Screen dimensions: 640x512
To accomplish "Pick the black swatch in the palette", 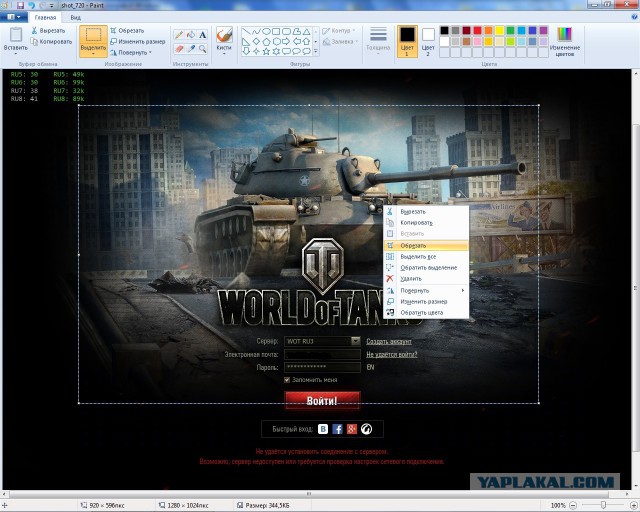I will pyautogui.click(x=444, y=30).
